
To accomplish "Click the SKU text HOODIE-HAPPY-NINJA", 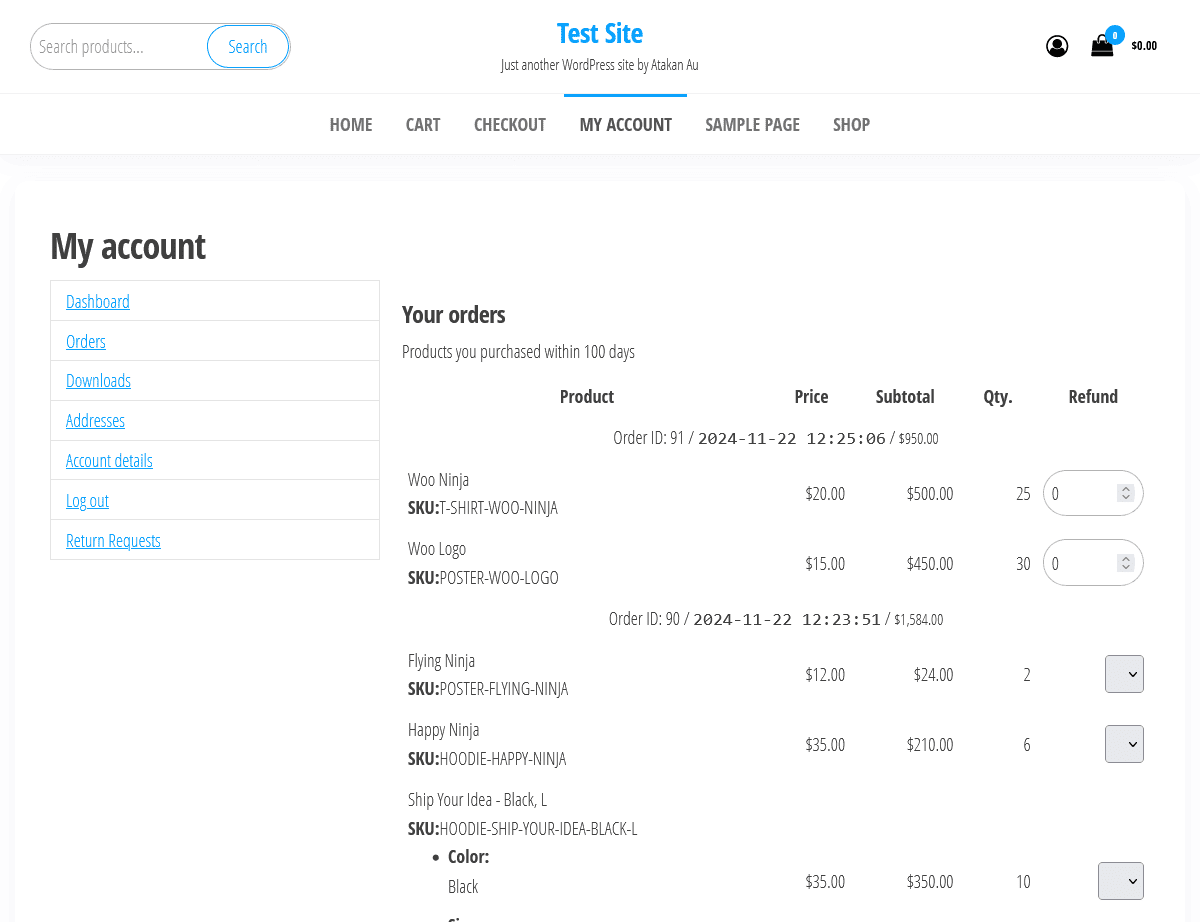I will point(502,759).
